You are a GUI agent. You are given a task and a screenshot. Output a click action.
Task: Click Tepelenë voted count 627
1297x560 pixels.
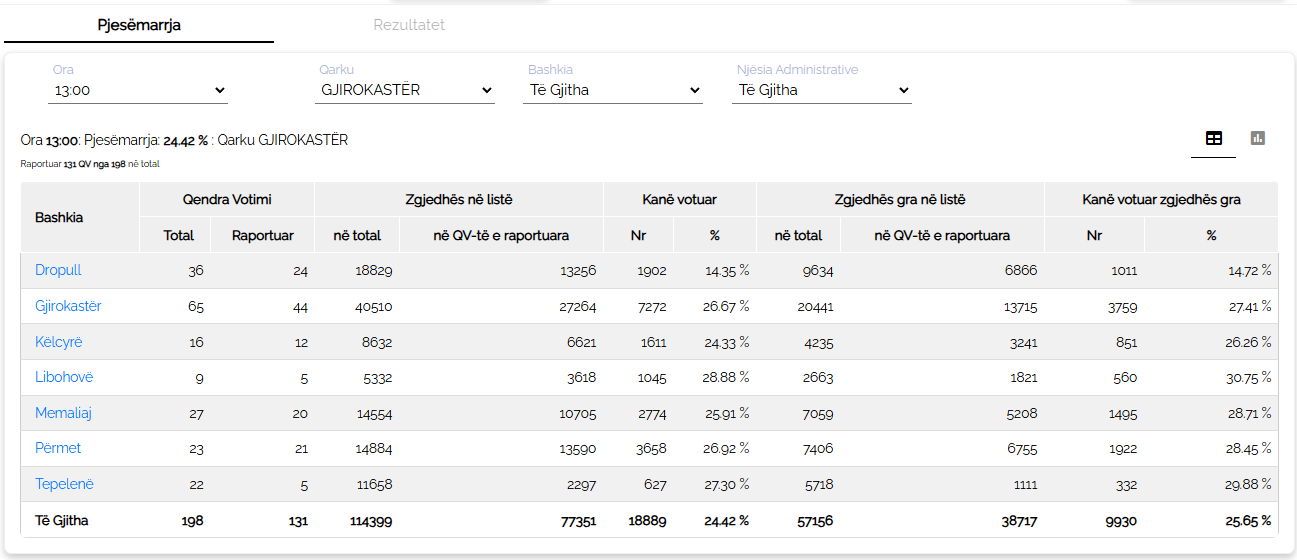coord(655,485)
